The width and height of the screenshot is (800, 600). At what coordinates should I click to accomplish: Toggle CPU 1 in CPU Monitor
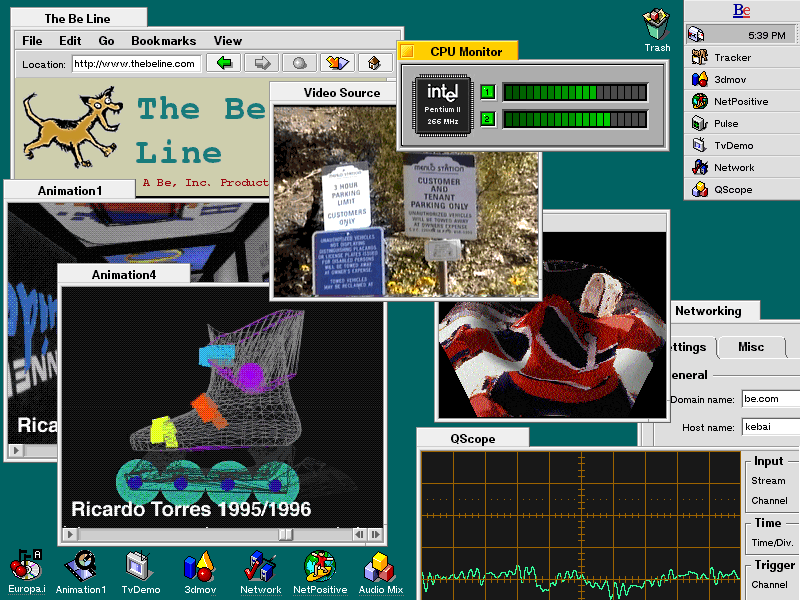pos(488,92)
